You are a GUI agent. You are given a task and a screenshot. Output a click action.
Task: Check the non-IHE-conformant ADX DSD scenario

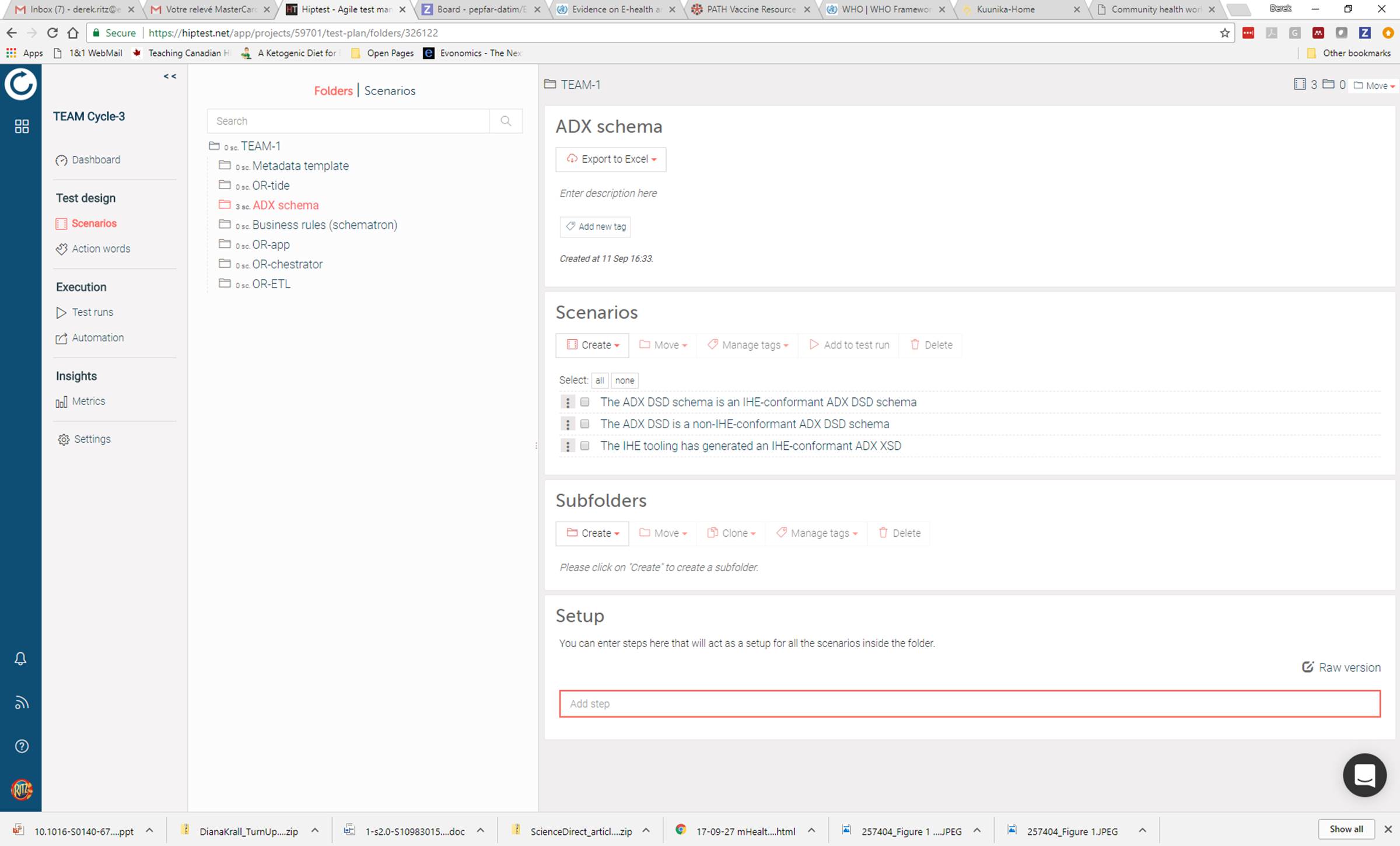point(584,424)
